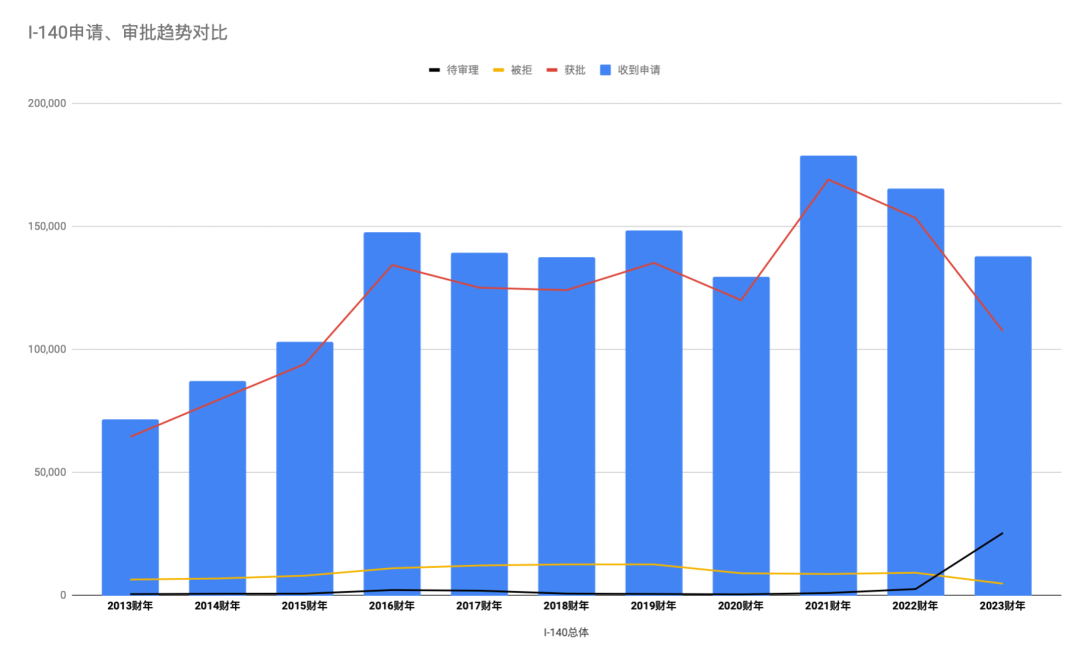Click the yellow 被拒 legend swatch
Screen dimensions: 1080x654
point(499,70)
